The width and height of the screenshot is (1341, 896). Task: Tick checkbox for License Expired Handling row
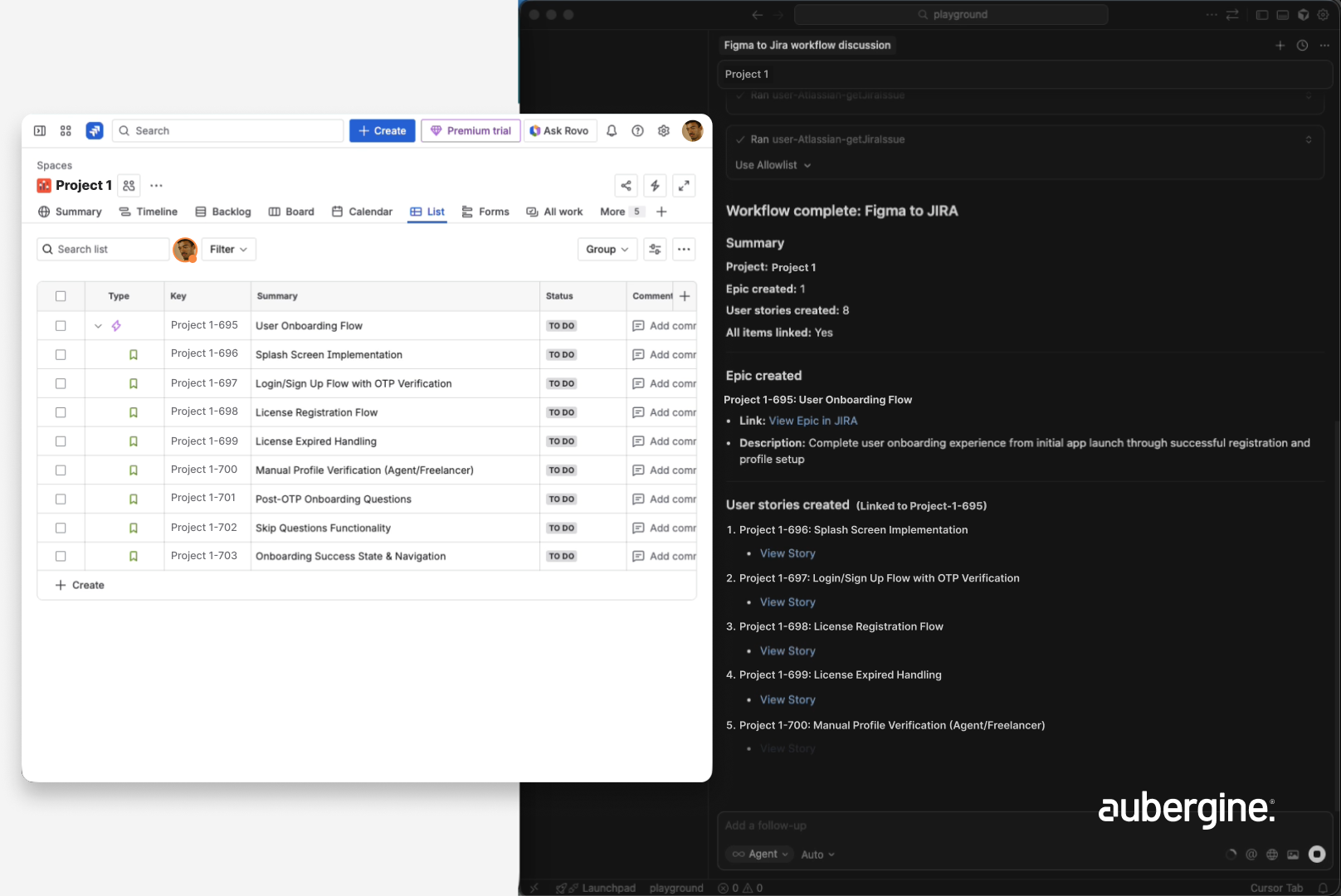click(x=61, y=441)
